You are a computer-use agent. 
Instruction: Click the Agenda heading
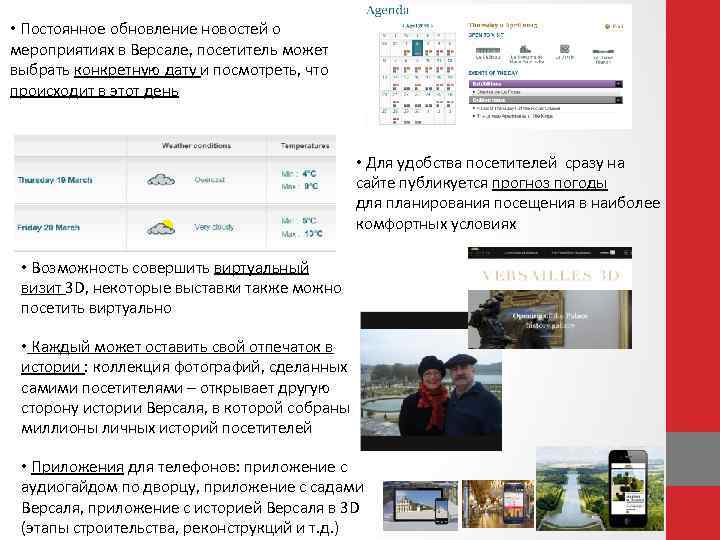pyautogui.click(x=387, y=10)
